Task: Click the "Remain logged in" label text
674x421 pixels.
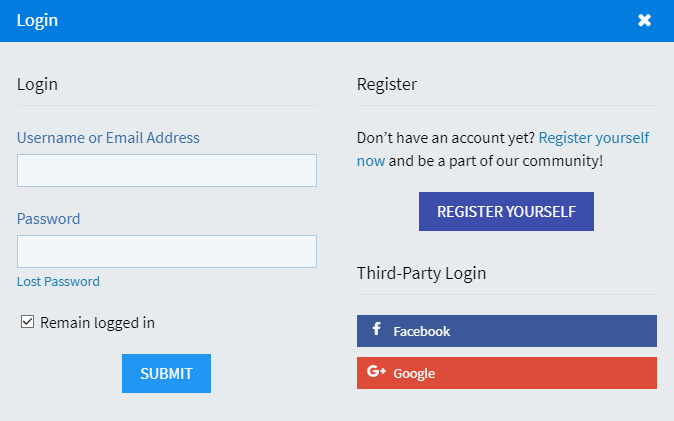Action: point(98,323)
